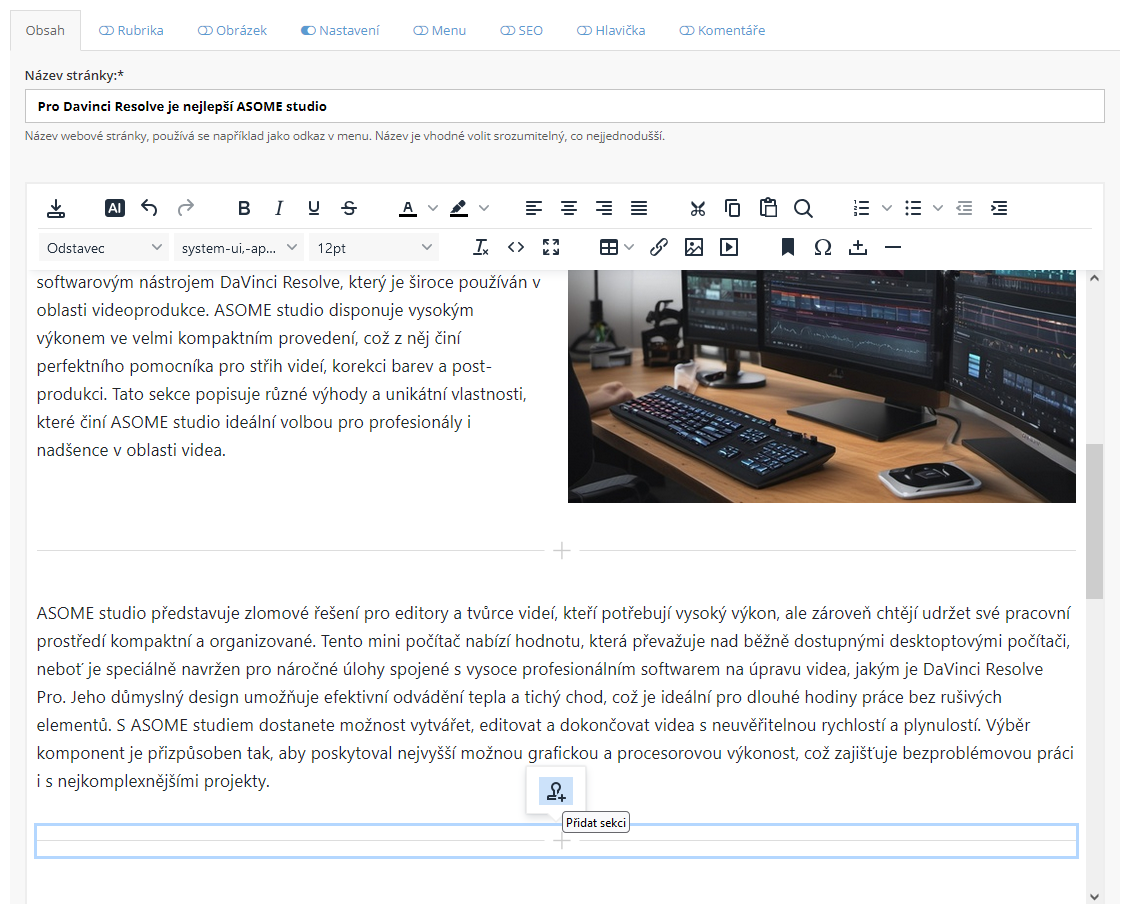Insert a link with the chain icon
The image size is (1129, 904).
click(659, 247)
